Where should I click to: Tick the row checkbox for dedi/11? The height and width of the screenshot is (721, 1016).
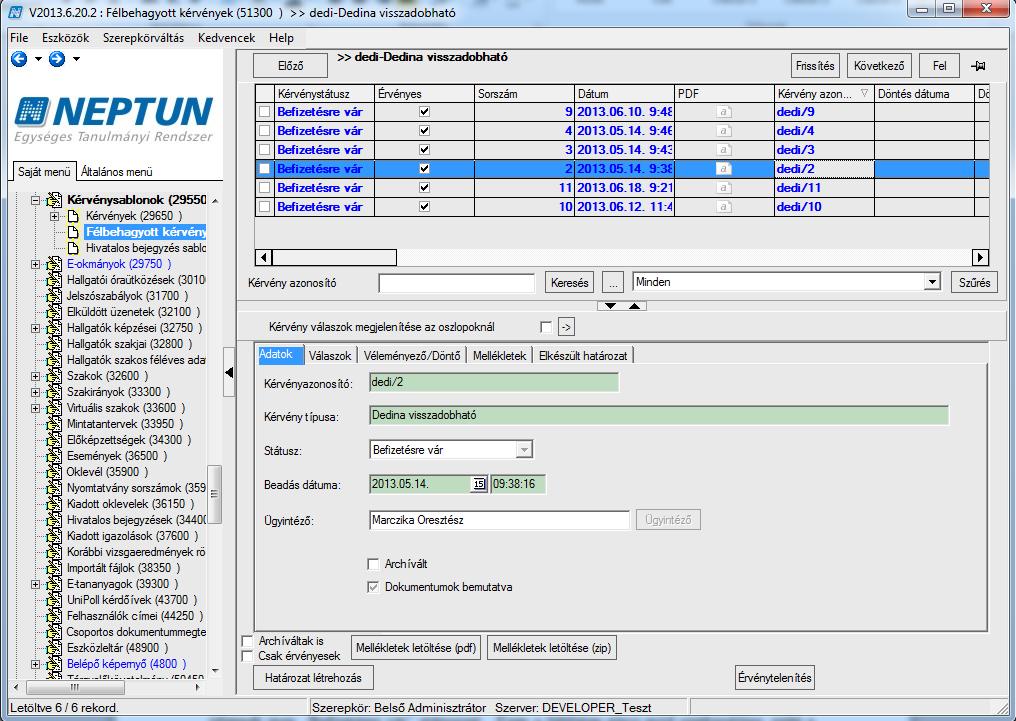coord(264,188)
